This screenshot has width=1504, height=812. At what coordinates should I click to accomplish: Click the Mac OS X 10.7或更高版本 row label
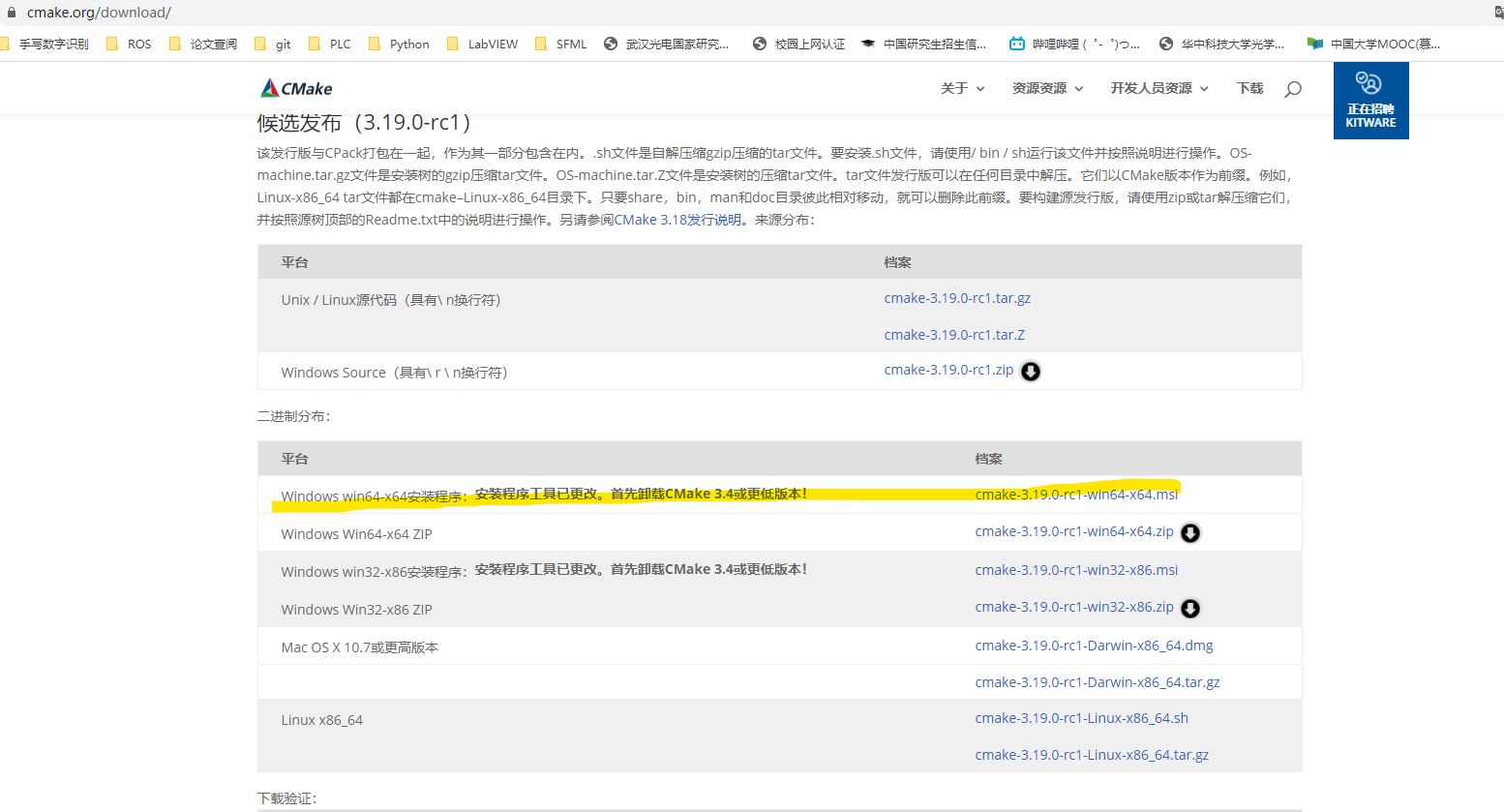[360, 647]
